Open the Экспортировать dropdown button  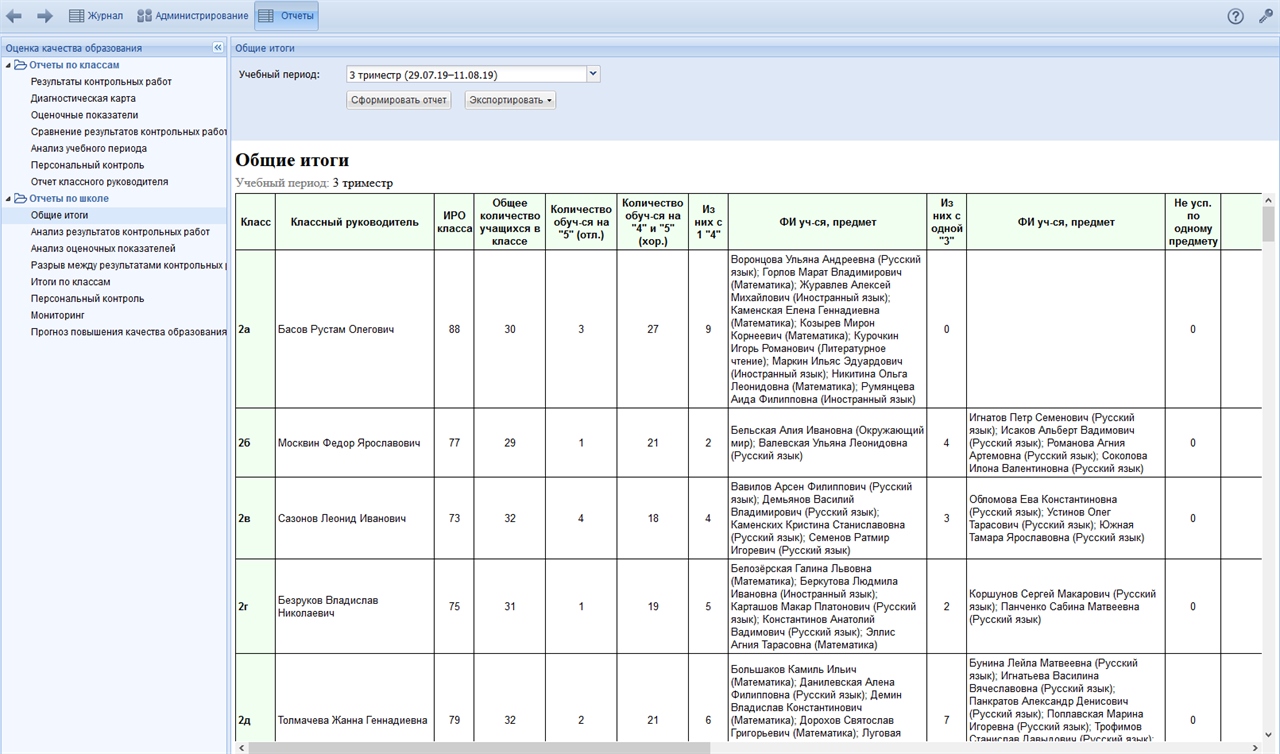coord(510,100)
